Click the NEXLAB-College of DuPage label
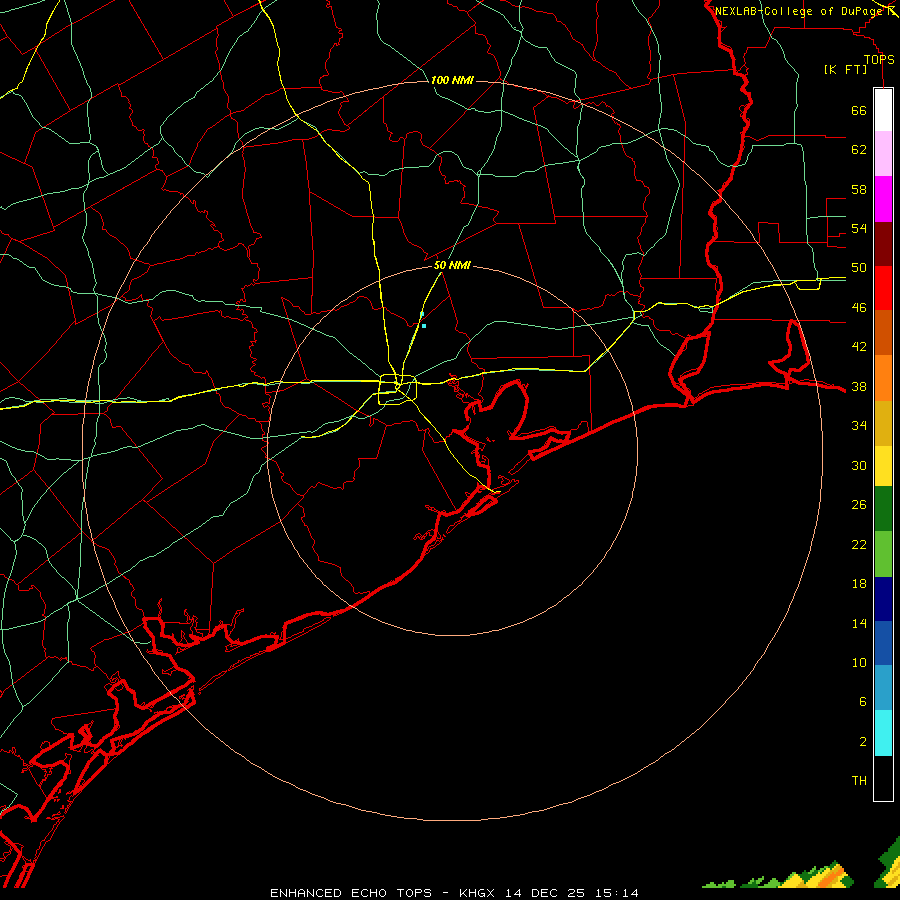 pos(800,11)
